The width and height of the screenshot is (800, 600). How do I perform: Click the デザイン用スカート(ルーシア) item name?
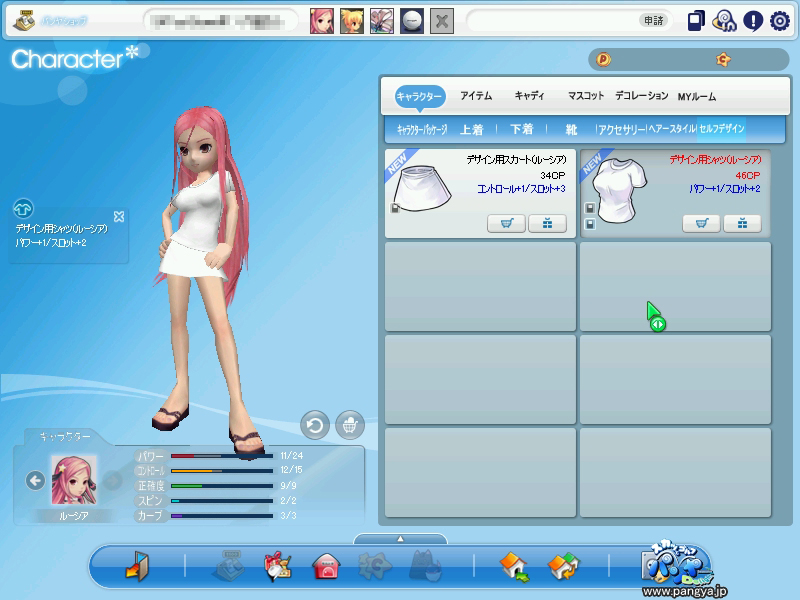[516, 160]
